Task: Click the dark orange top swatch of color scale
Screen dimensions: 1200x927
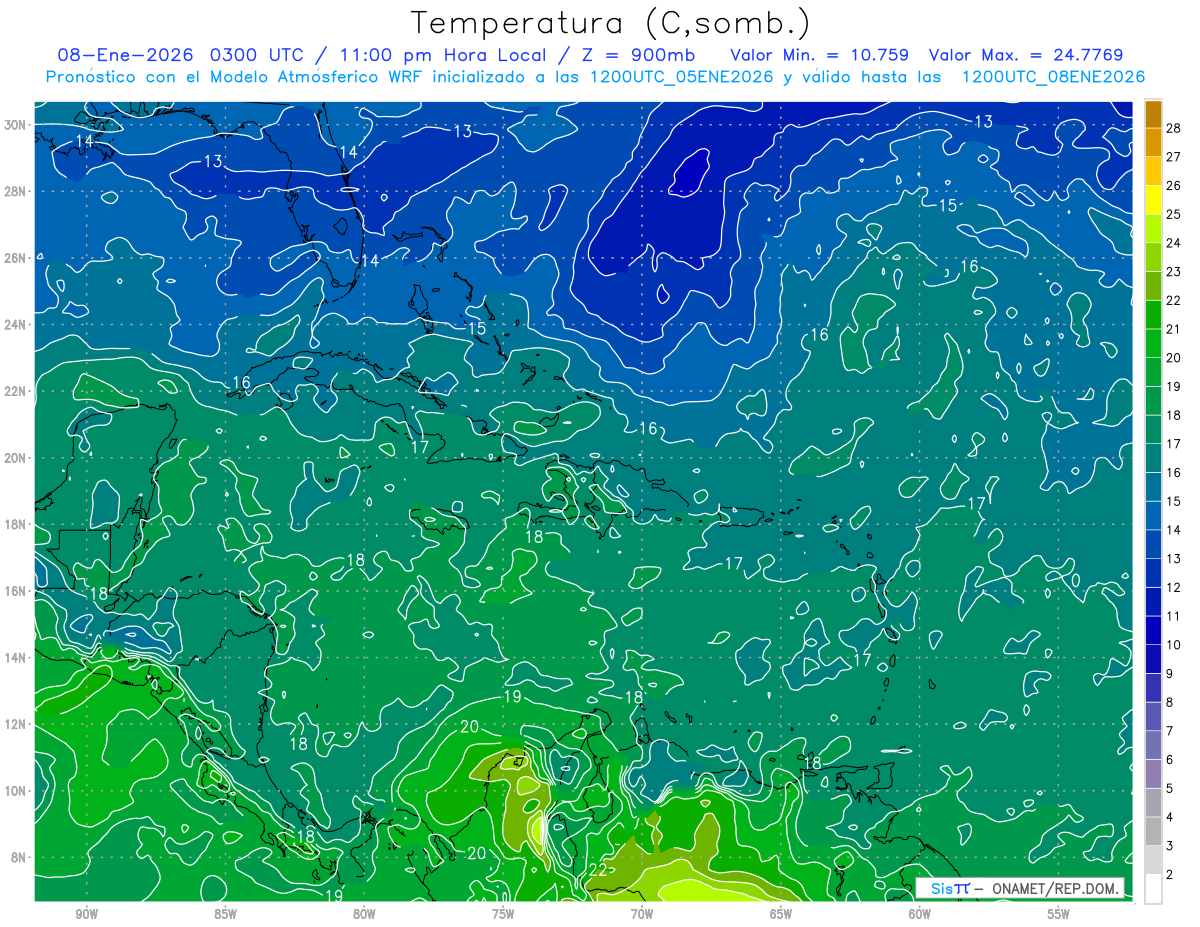Action: 1153,114
